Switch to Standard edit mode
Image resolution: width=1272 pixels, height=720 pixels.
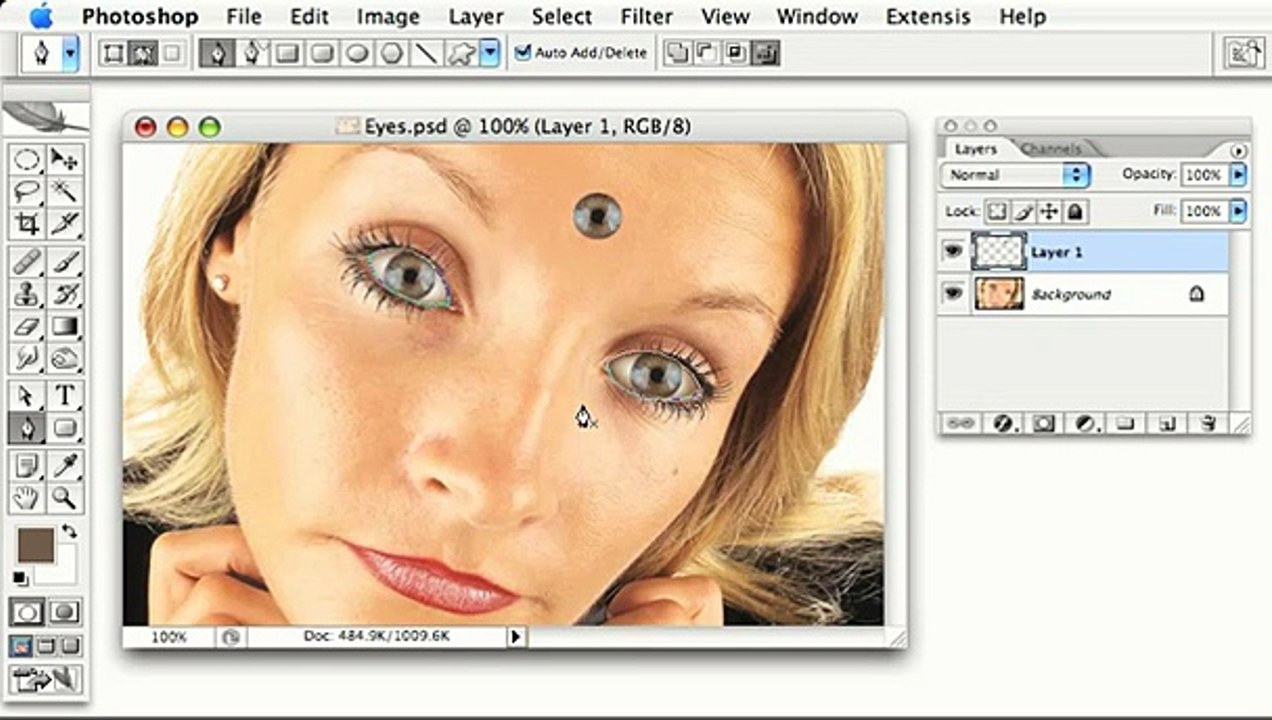(x=27, y=611)
